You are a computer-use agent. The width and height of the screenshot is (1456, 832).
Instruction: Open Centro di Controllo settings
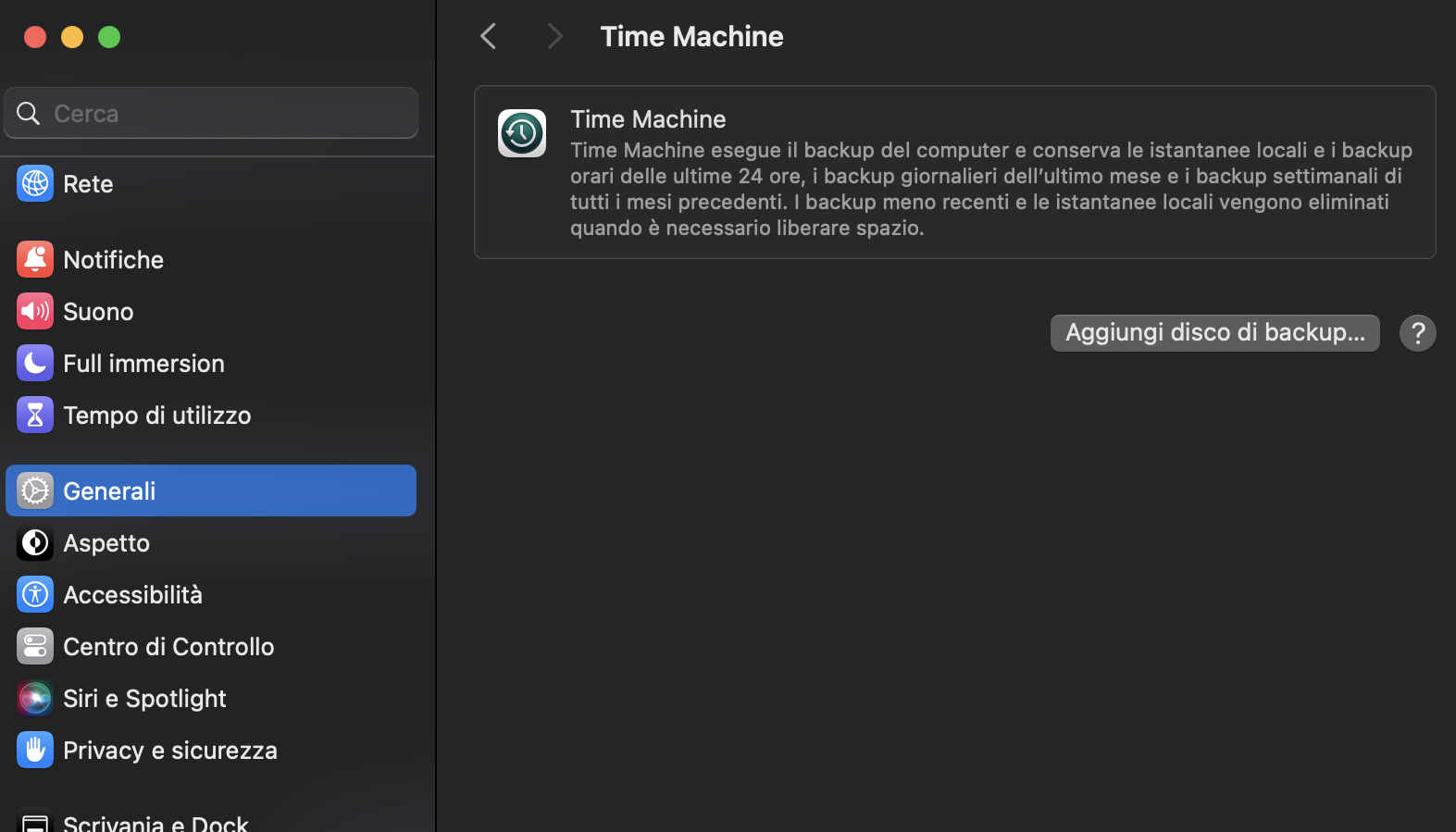pyautogui.click(x=211, y=646)
